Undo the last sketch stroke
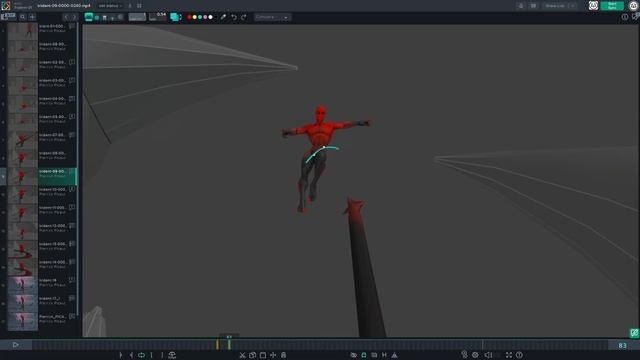 tap(234, 17)
